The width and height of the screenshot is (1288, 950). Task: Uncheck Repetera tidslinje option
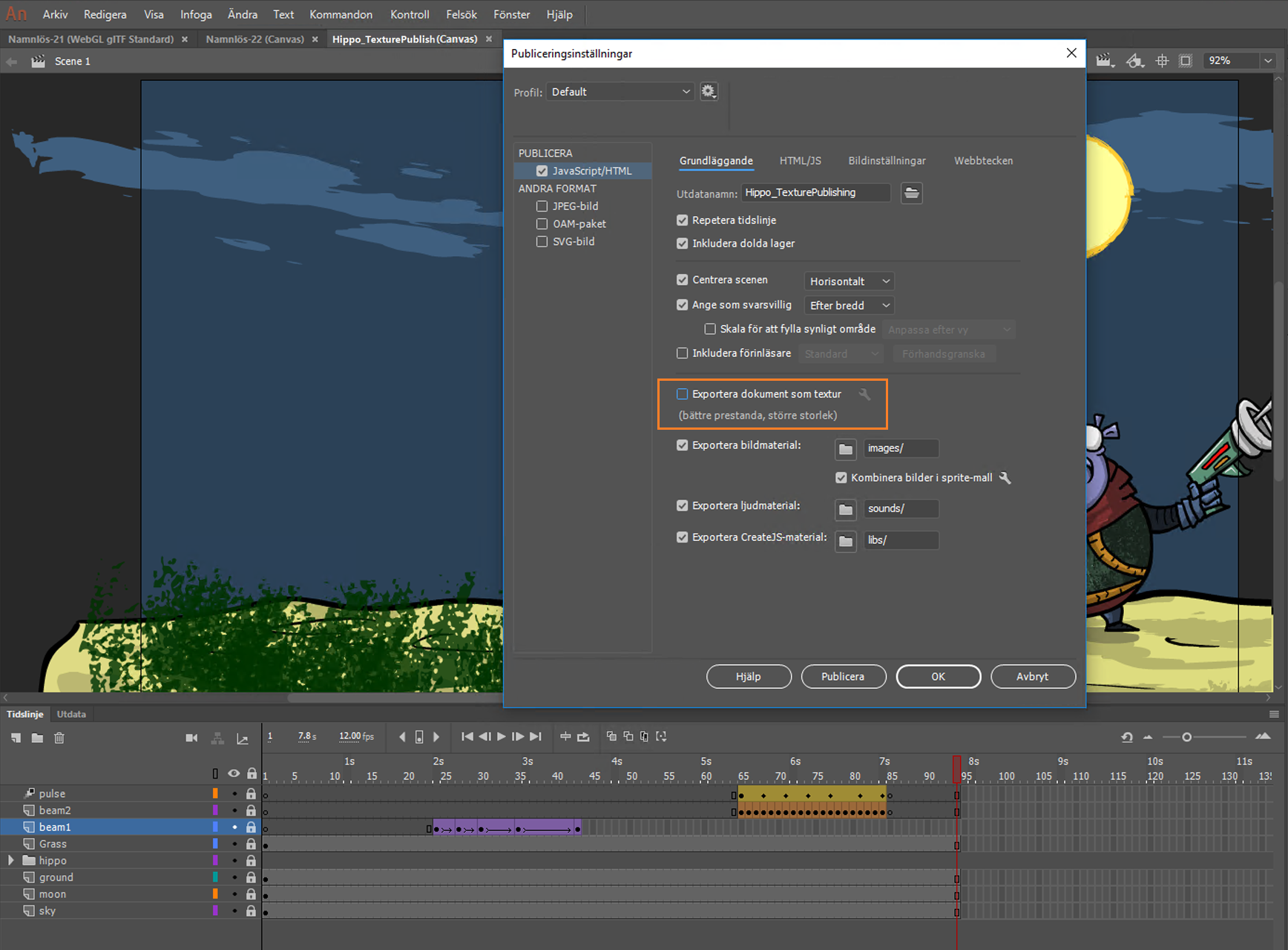point(683,220)
